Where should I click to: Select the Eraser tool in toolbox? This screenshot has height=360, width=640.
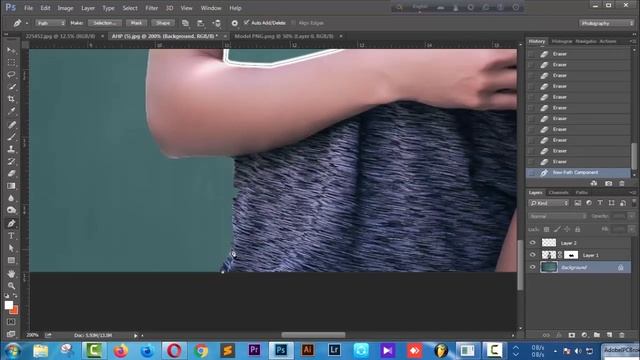(11, 173)
